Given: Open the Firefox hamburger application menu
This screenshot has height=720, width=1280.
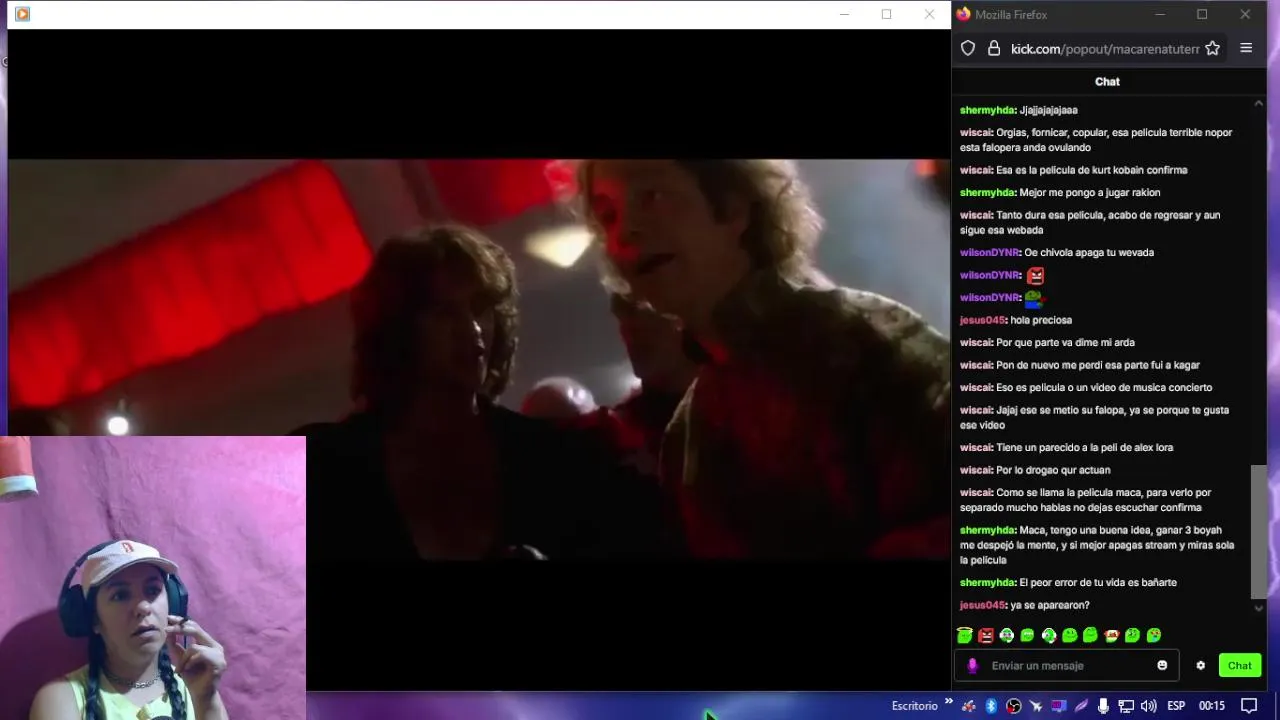Looking at the screenshot, I should pos(1246,48).
